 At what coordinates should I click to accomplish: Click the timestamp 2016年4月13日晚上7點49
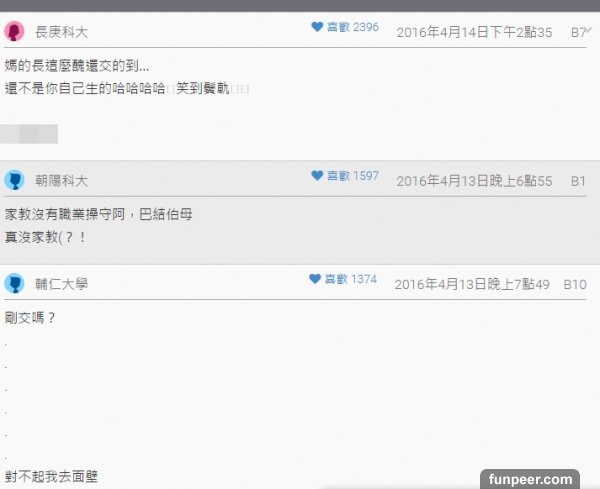(472, 284)
